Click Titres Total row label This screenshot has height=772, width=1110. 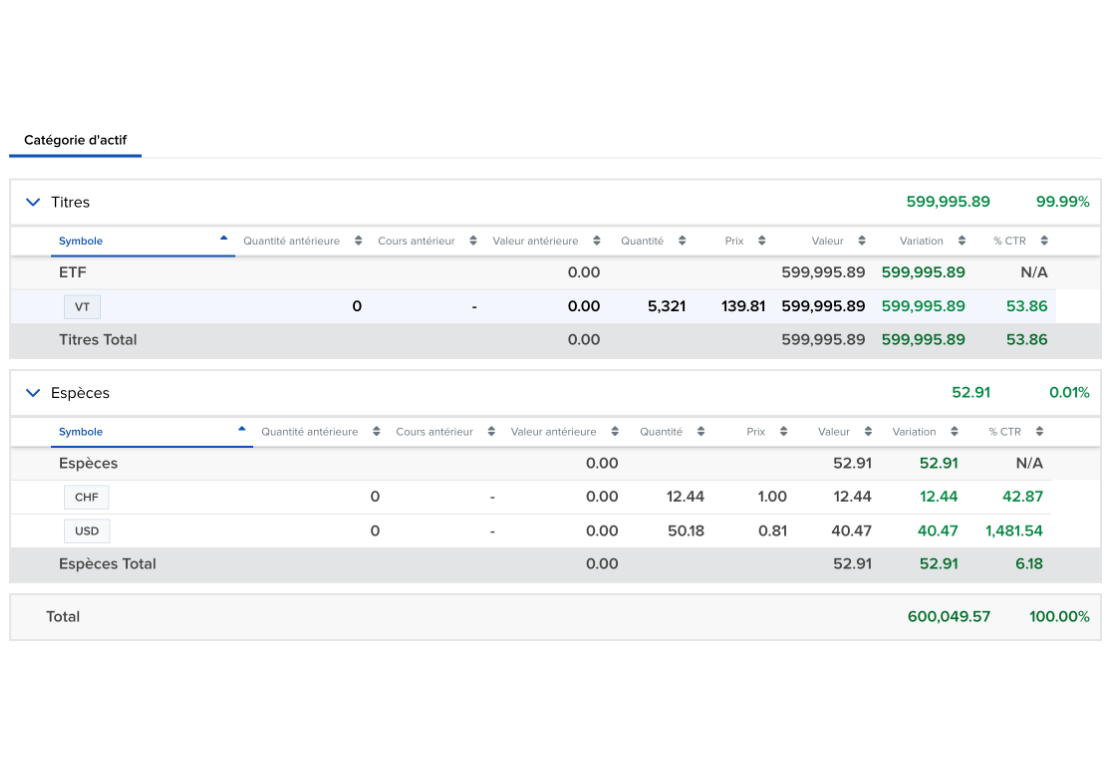(x=98, y=340)
